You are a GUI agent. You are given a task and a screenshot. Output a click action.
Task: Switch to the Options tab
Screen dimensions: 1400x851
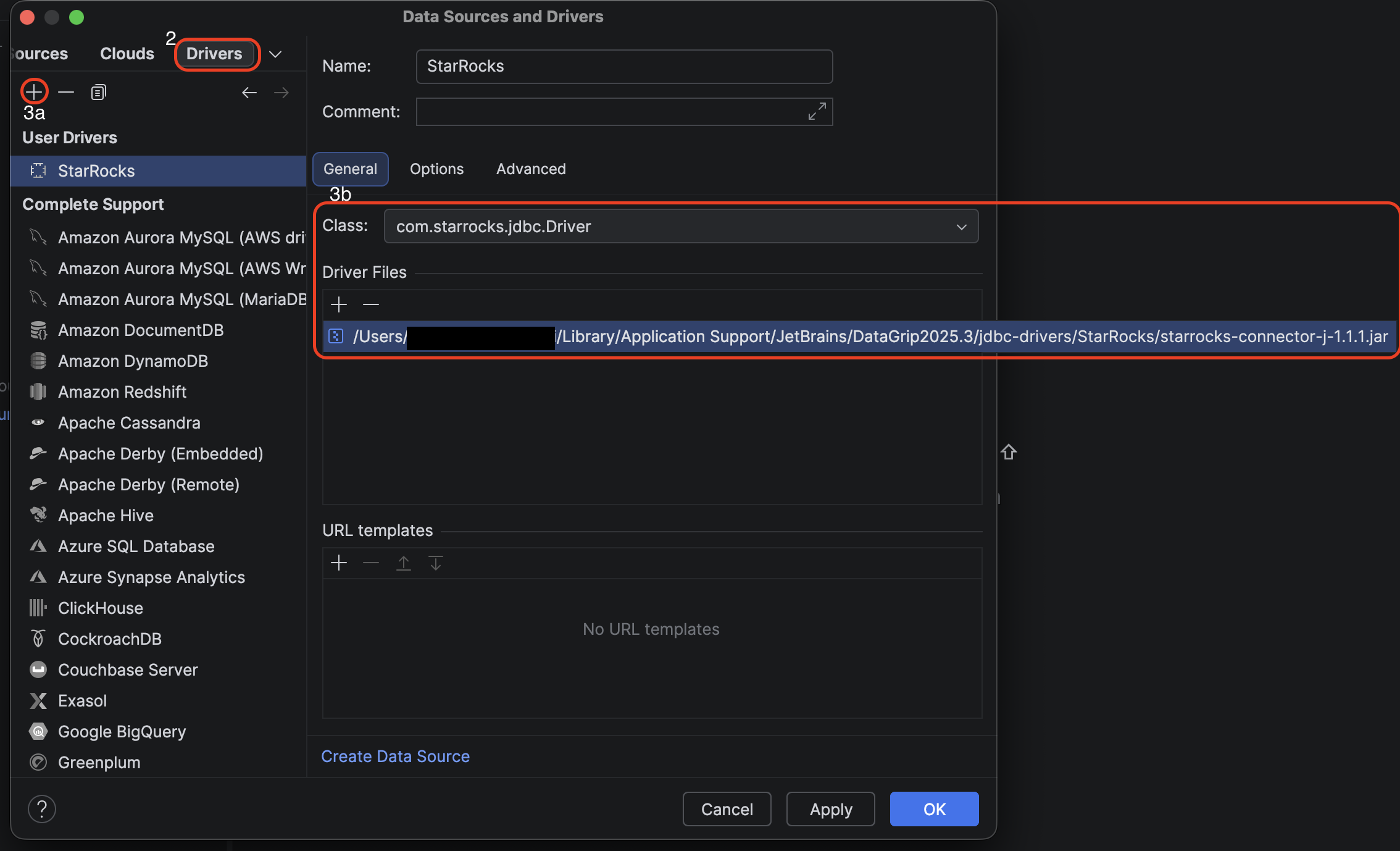click(436, 169)
